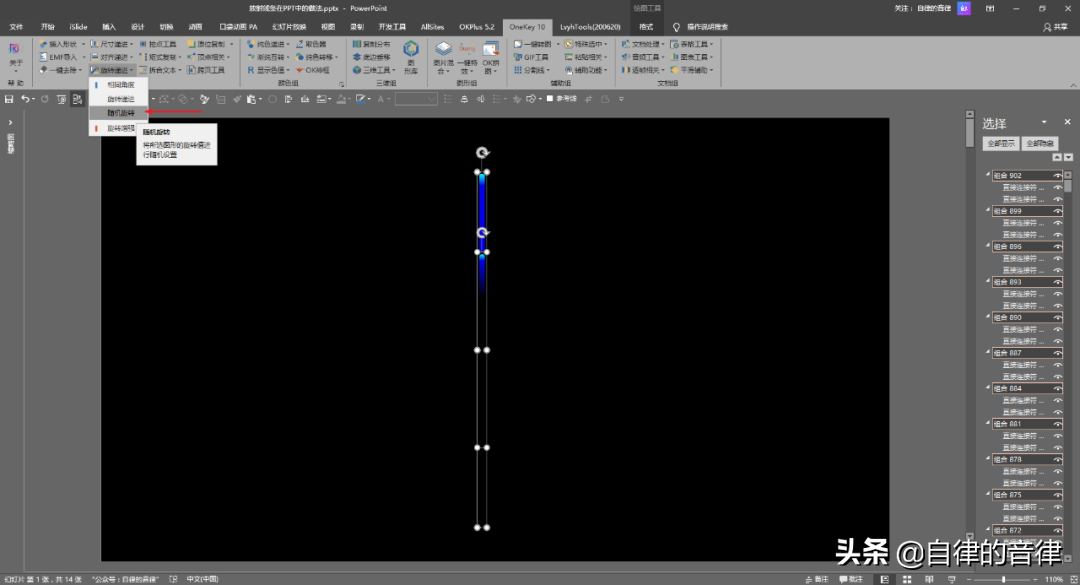1080x585 pixels.
Task: Choose 旋转递进 menu entry below 相同角度
Action: tap(118, 99)
